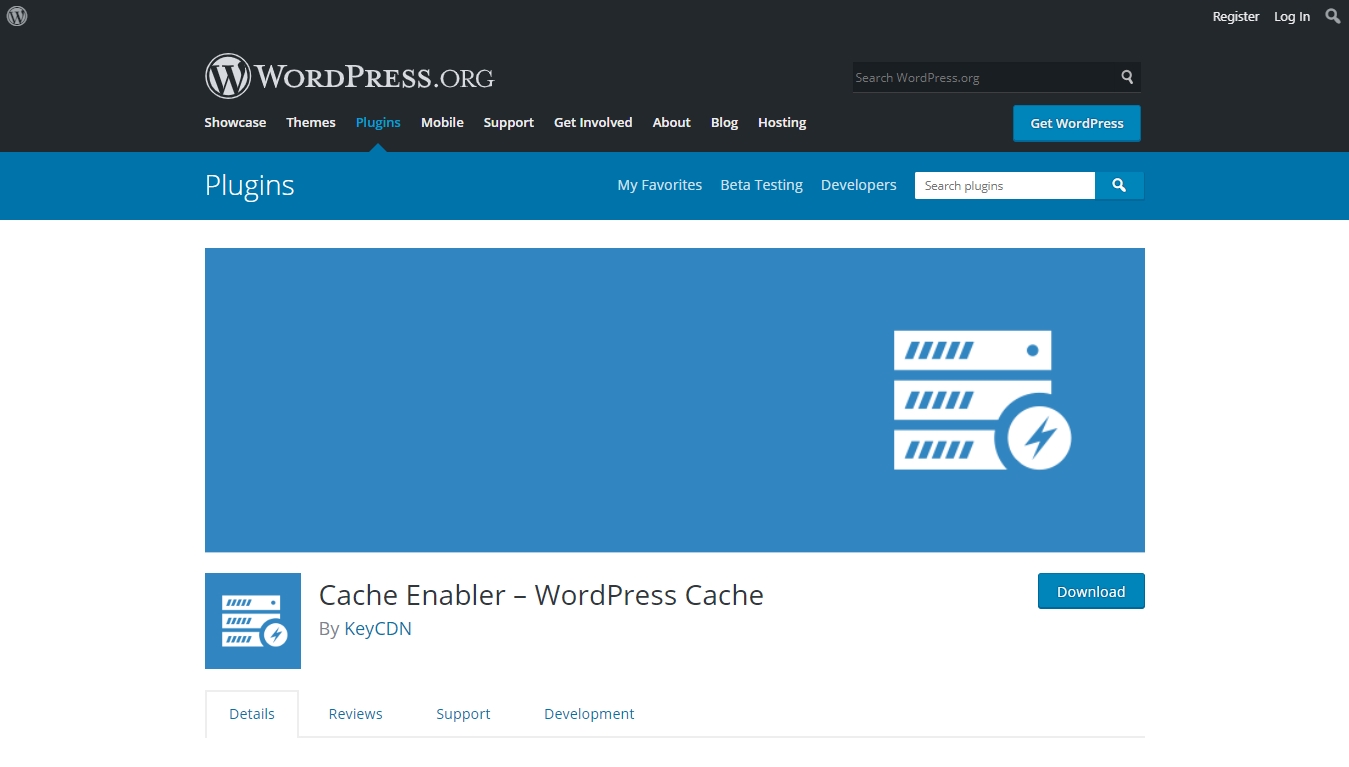
Task: Select the Plugins menu item
Action: pos(378,122)
